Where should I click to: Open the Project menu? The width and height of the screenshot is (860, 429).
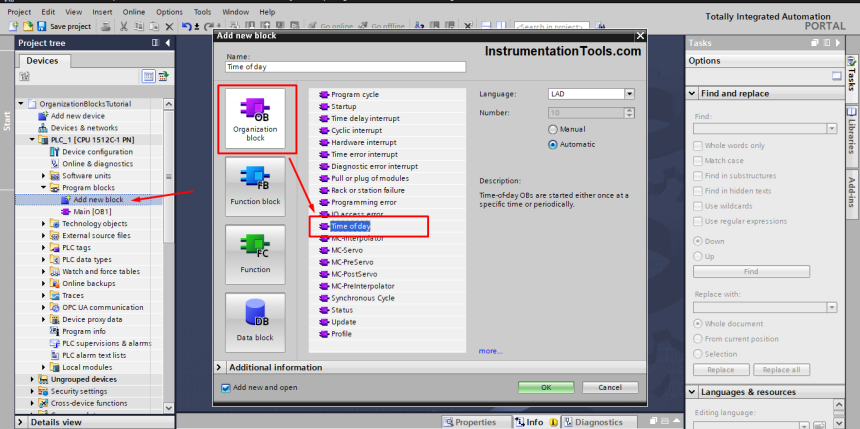point(19,12)
